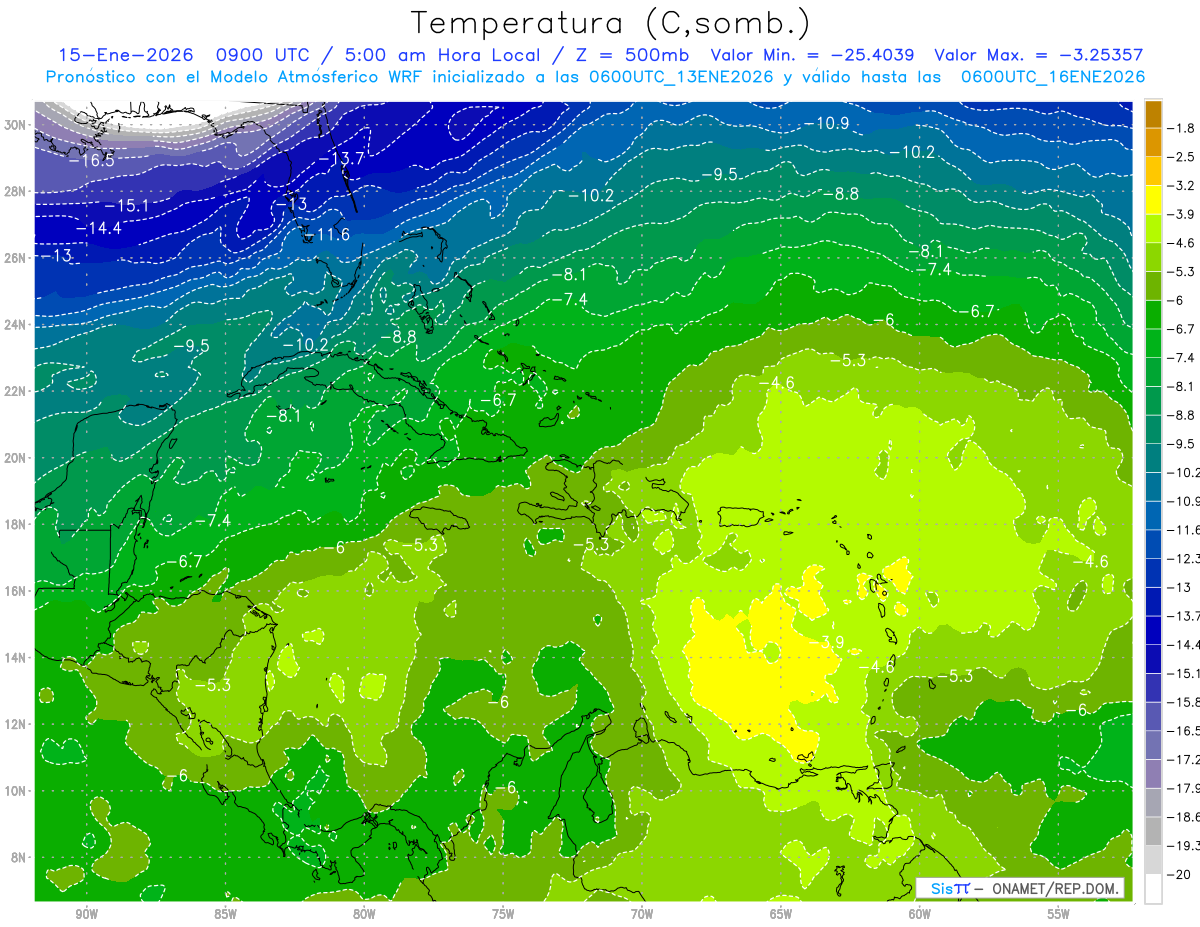Pick the brown swatch above -1.8 in legend

click(x=1153, y=114)
